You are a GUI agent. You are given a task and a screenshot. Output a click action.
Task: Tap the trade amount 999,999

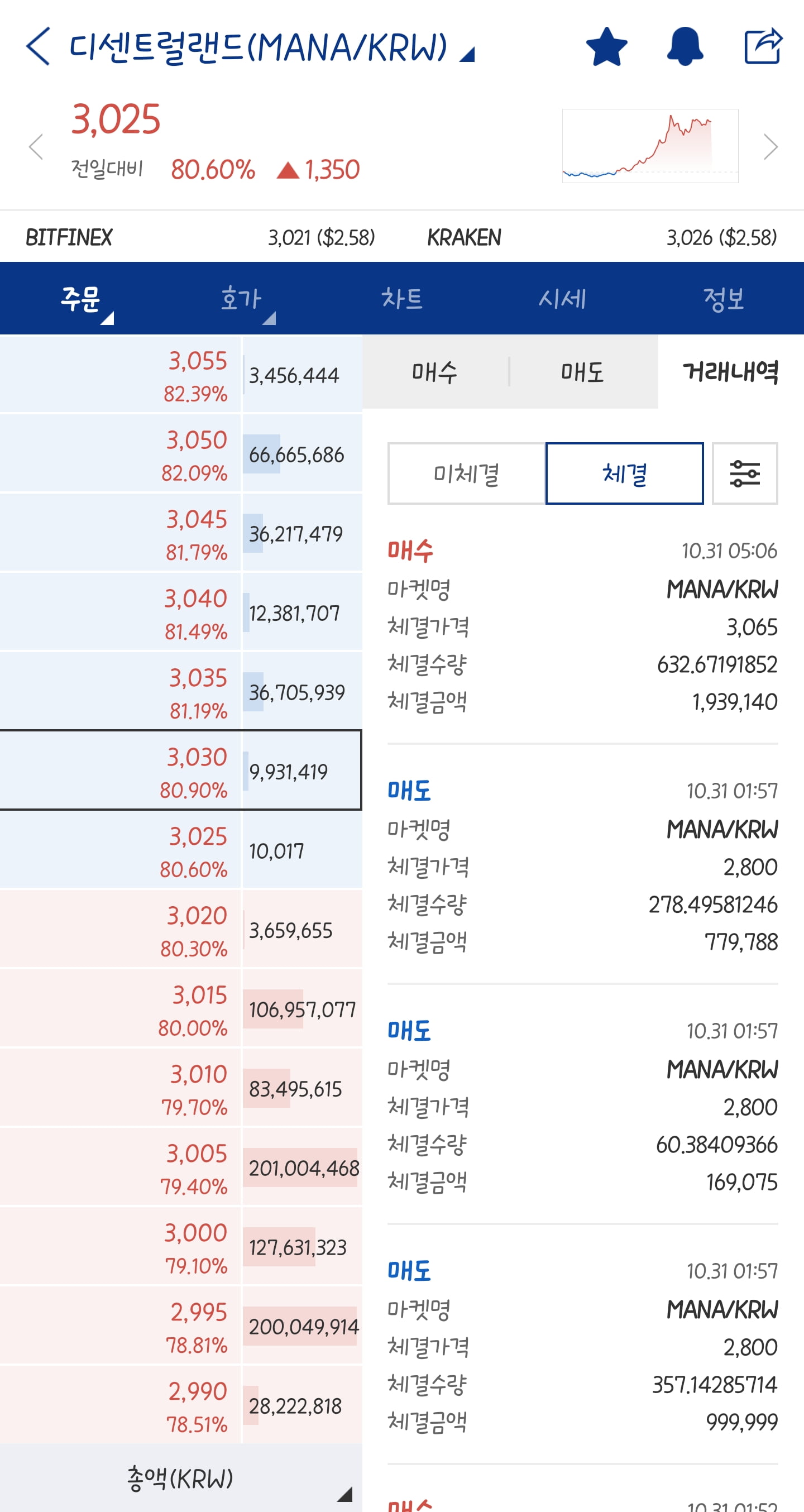click(x=742, y=1422)
